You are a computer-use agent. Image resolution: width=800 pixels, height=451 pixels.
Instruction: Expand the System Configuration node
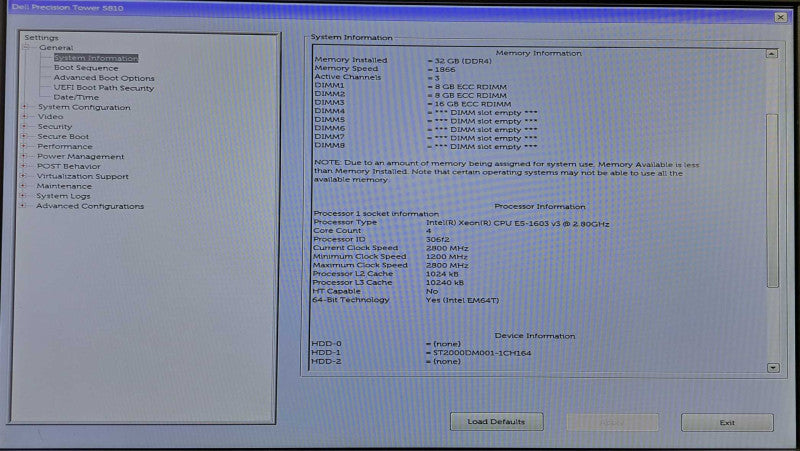pyautogui.click(x=24, y=107)
